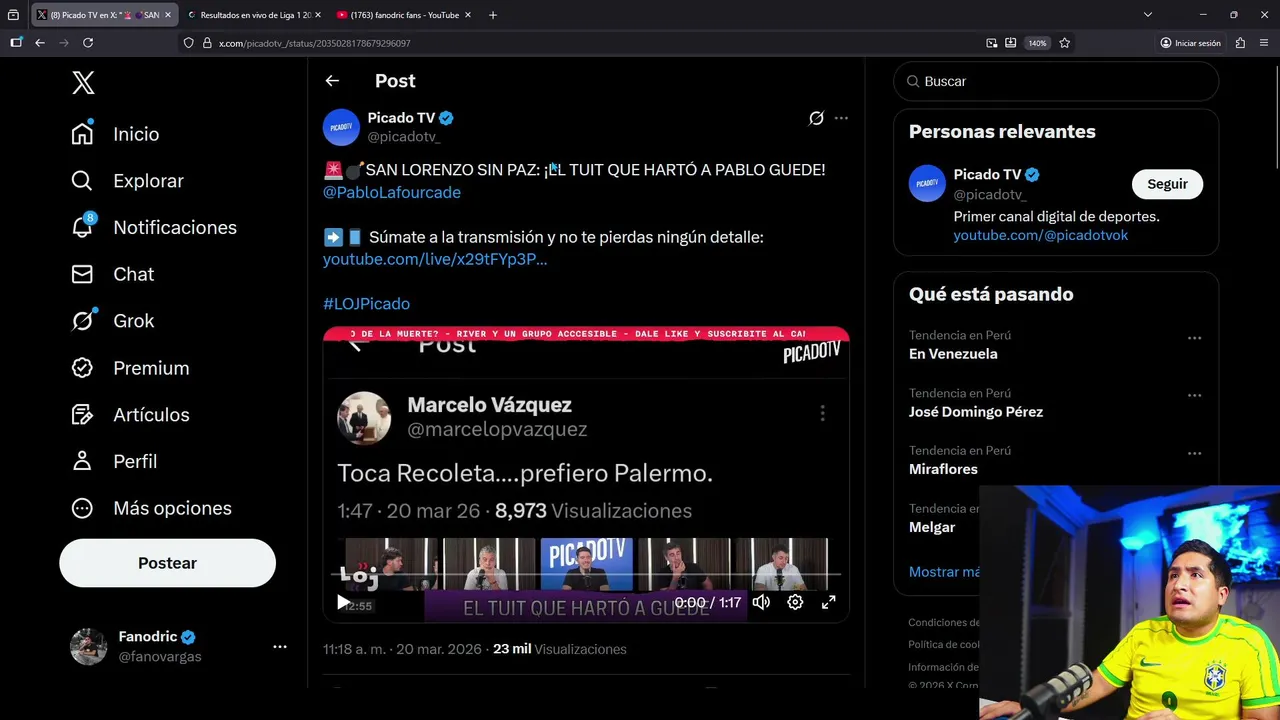Open options for Miraflores trend
The image size is (1280, 720).
click(1194, 453)
